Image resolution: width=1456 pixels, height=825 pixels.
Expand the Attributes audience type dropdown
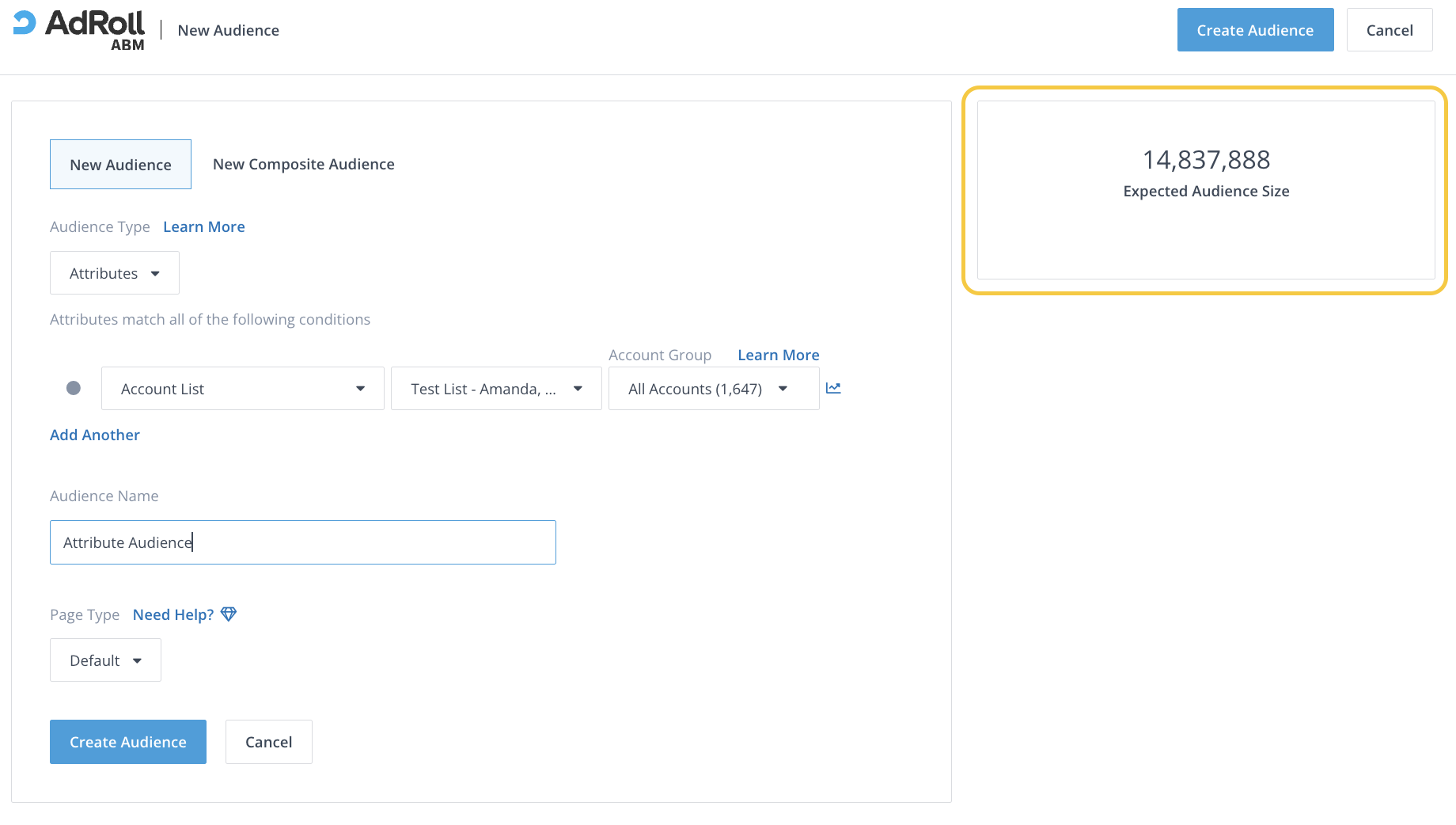click(115, 273)
